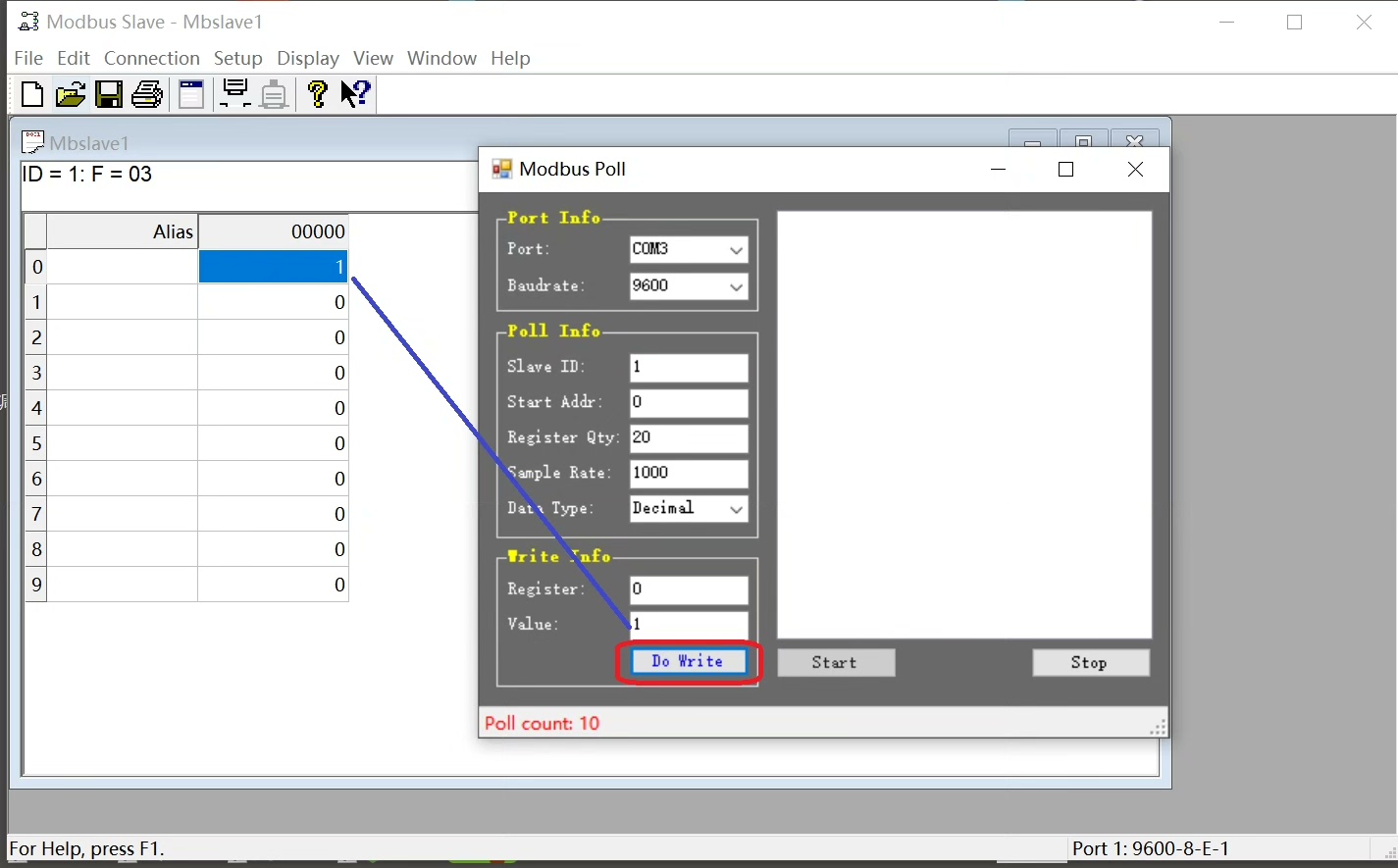Open the Window menu
Image resolution: width=1398 pixels, height=868 pixels.
(x=441, y=58)
